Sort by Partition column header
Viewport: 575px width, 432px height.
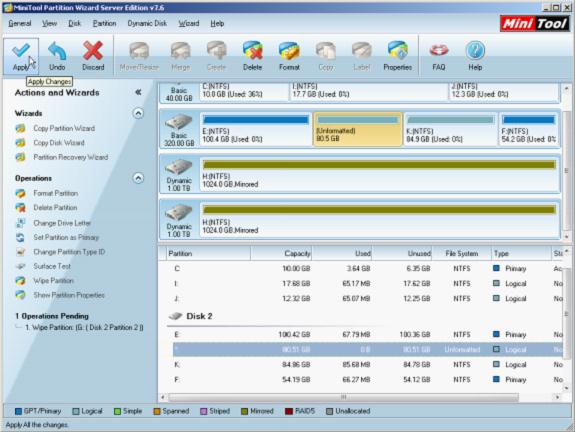208,253
